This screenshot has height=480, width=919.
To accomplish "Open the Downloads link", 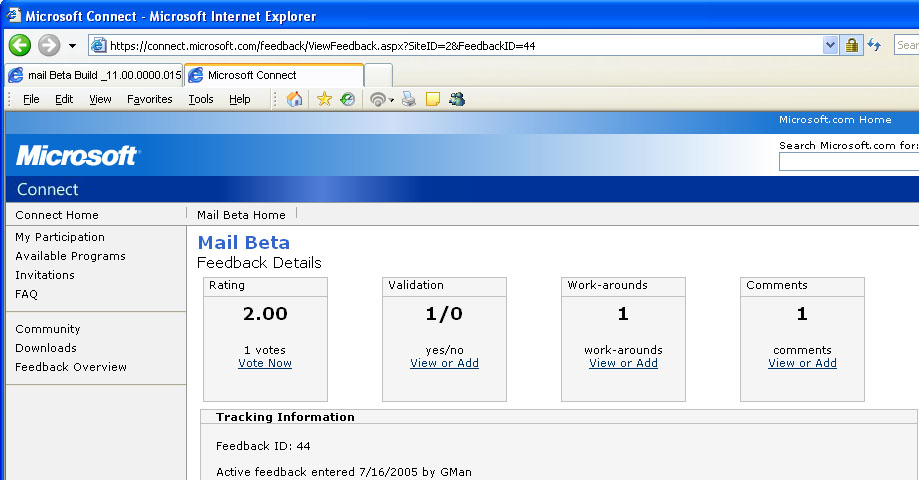I will (x=46, y=348).
